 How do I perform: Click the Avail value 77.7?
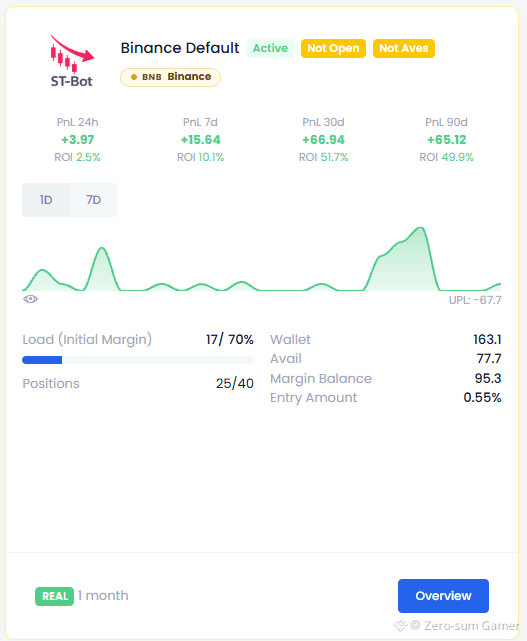pos(489,359)
